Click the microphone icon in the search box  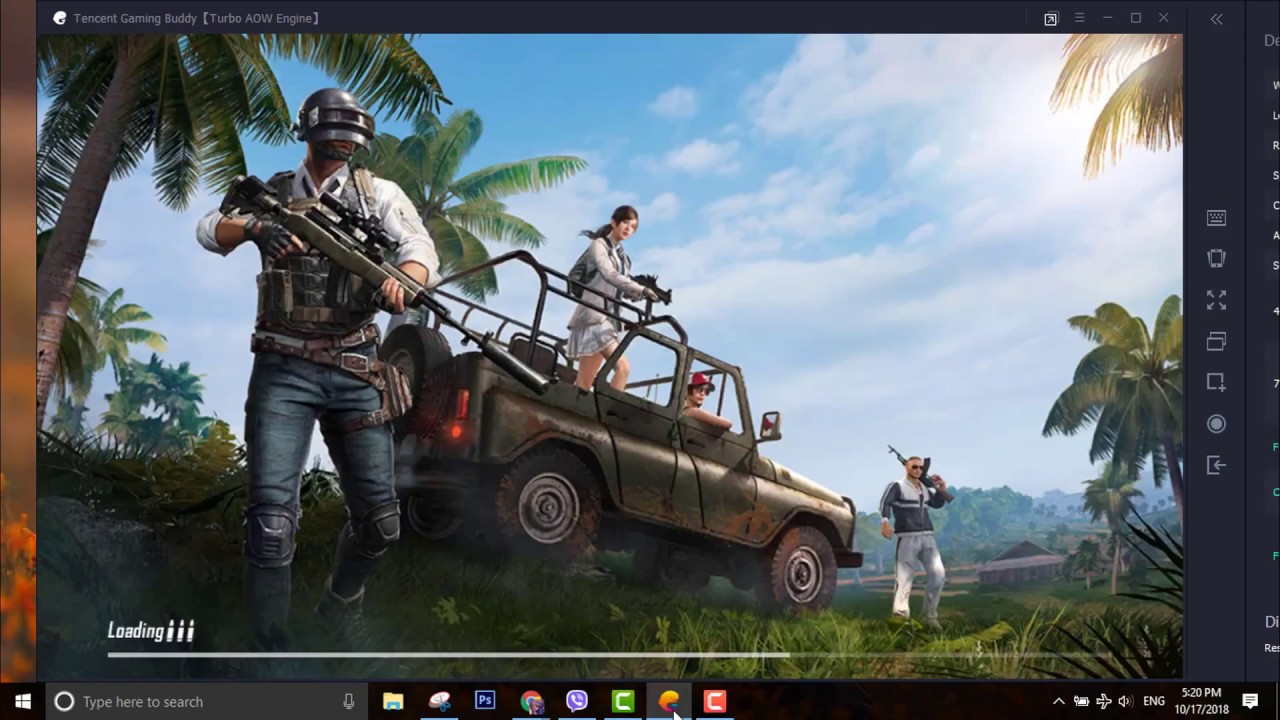pos(348,702)
